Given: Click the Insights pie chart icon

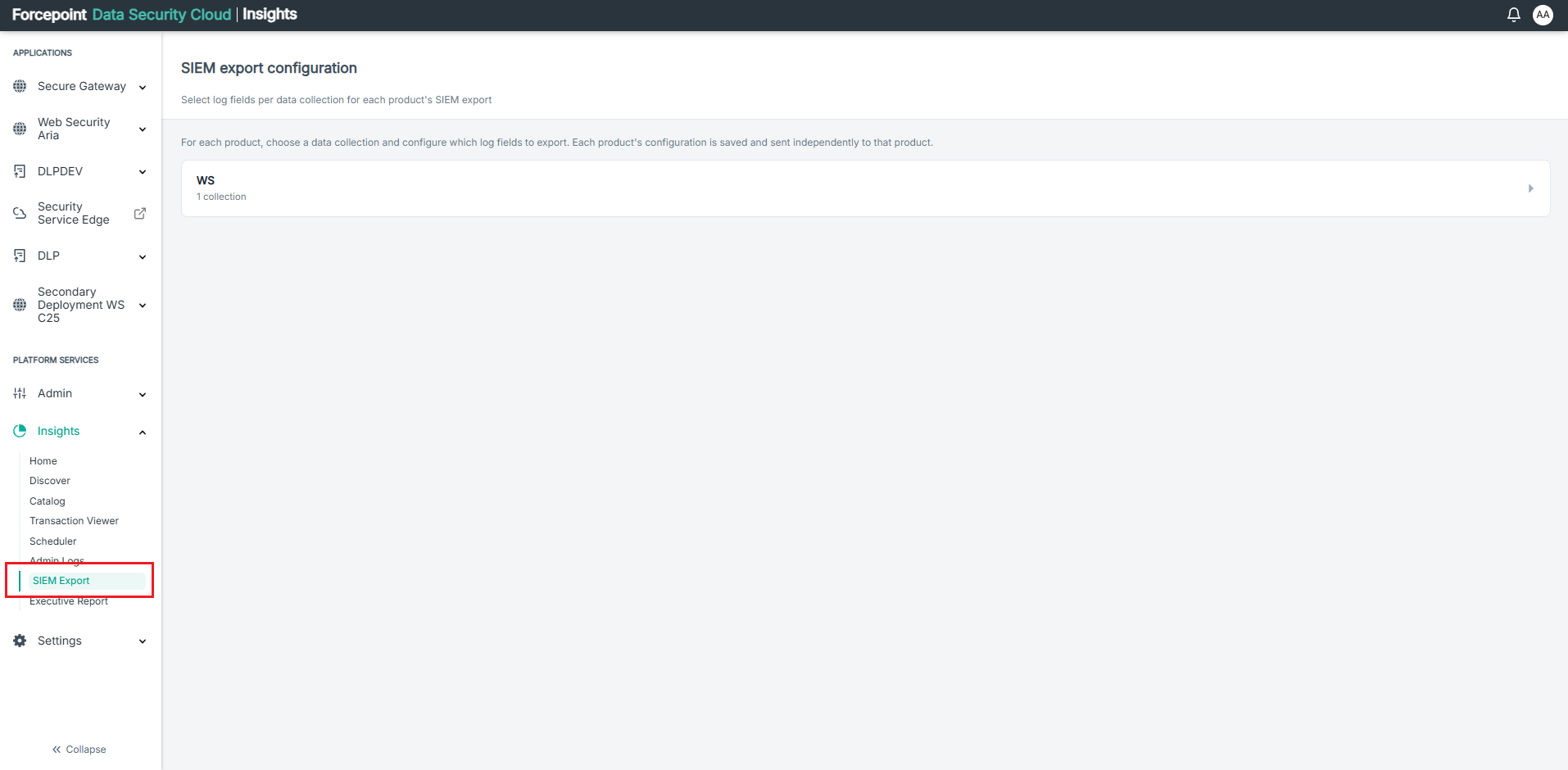Looking at the screenshot, I should [20, 431].
